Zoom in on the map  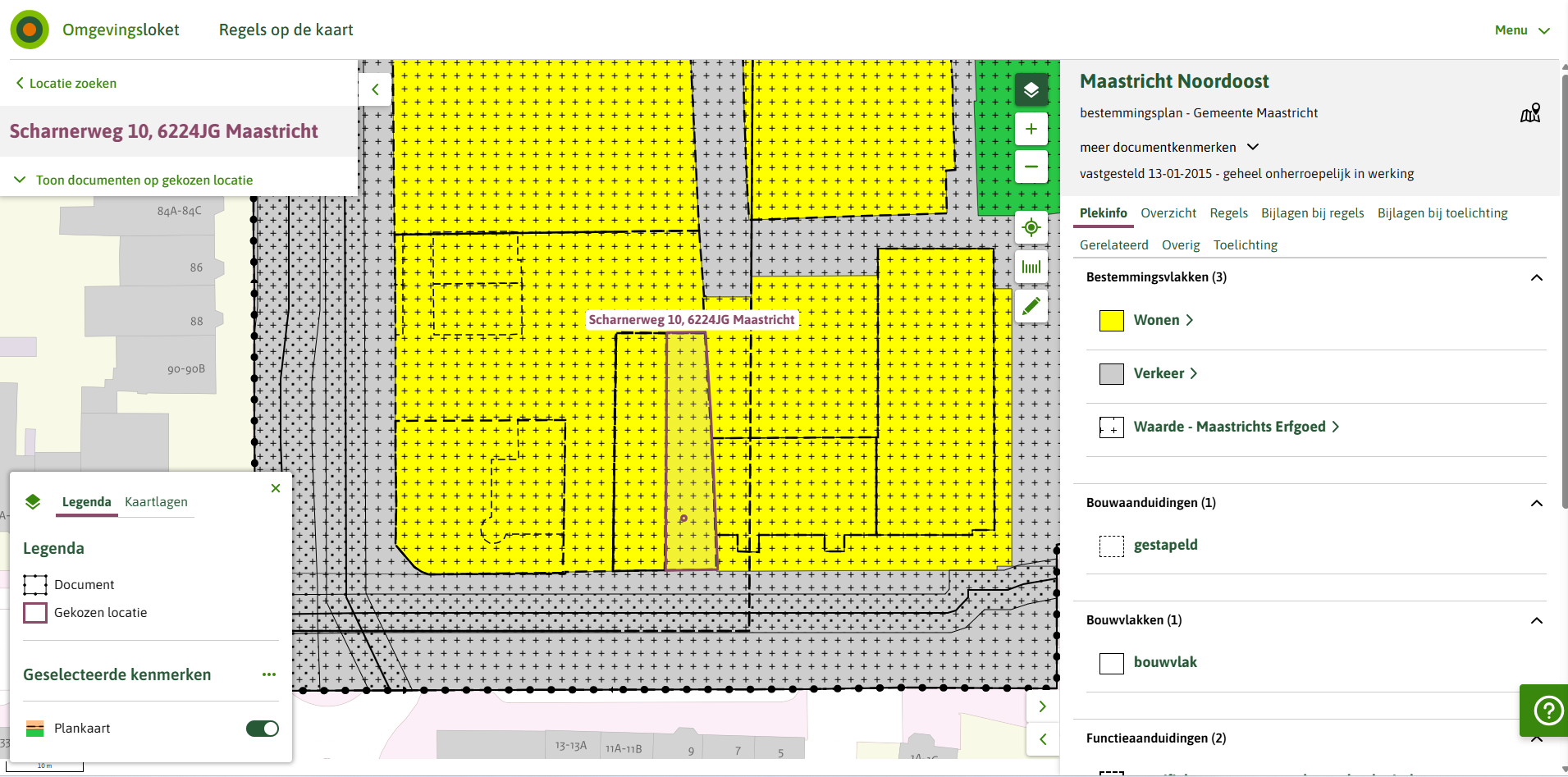(1031, 129)
